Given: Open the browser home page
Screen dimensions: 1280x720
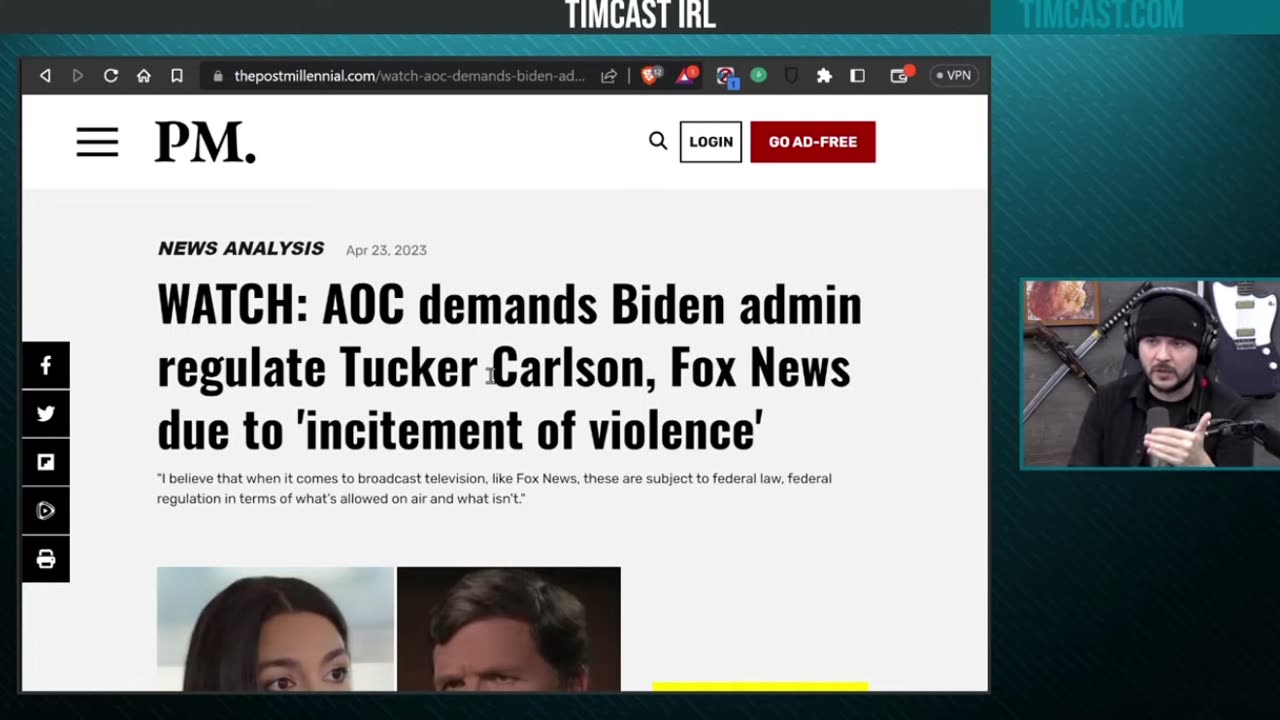Looking at the screenshot, I should (144, 76).
